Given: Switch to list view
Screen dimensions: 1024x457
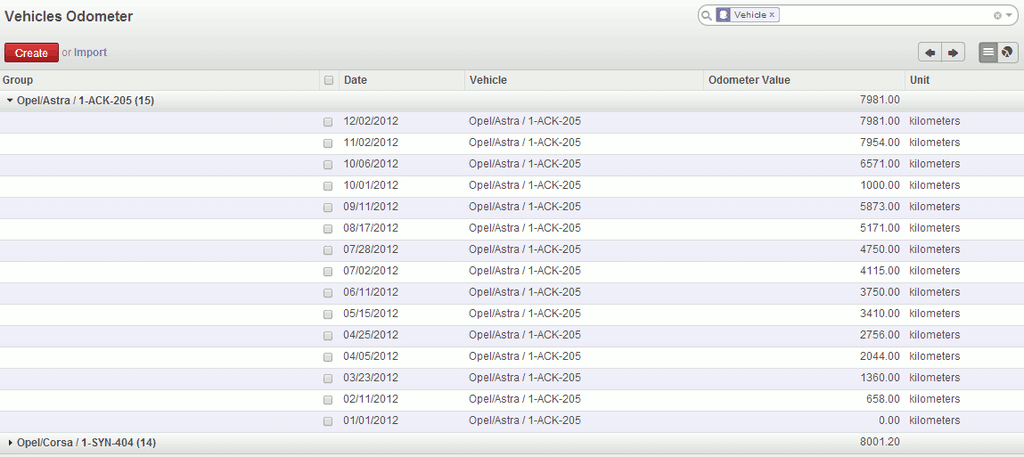Looking at the screenshot, I should tap(988, 53).
